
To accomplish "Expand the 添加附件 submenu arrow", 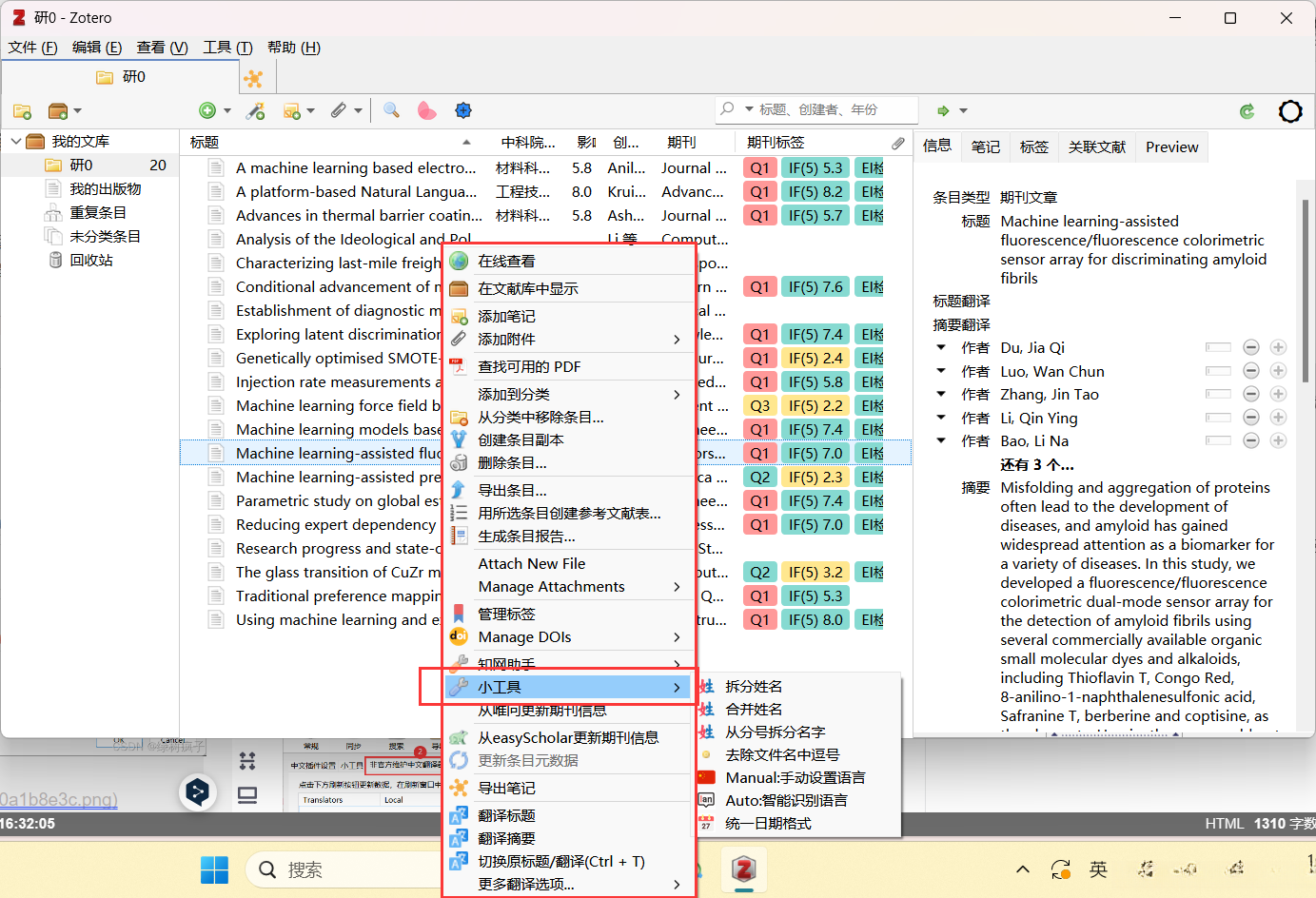I will click(x=677, y=340).
